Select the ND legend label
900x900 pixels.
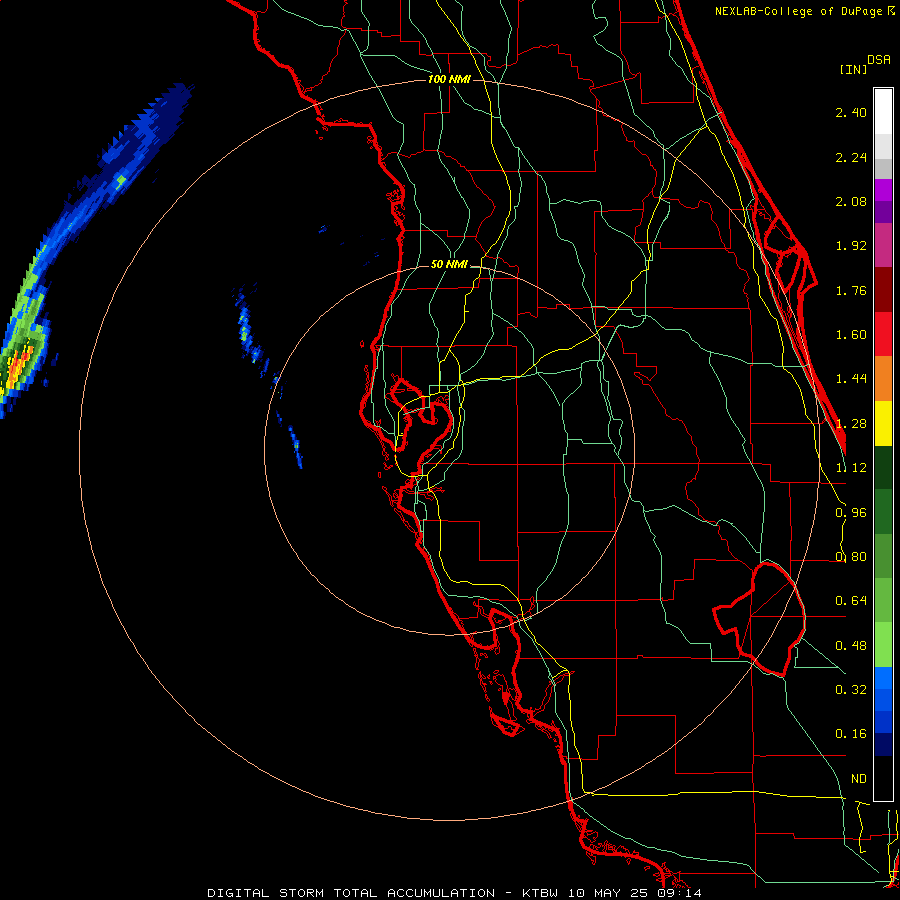(x=859, y=779)
